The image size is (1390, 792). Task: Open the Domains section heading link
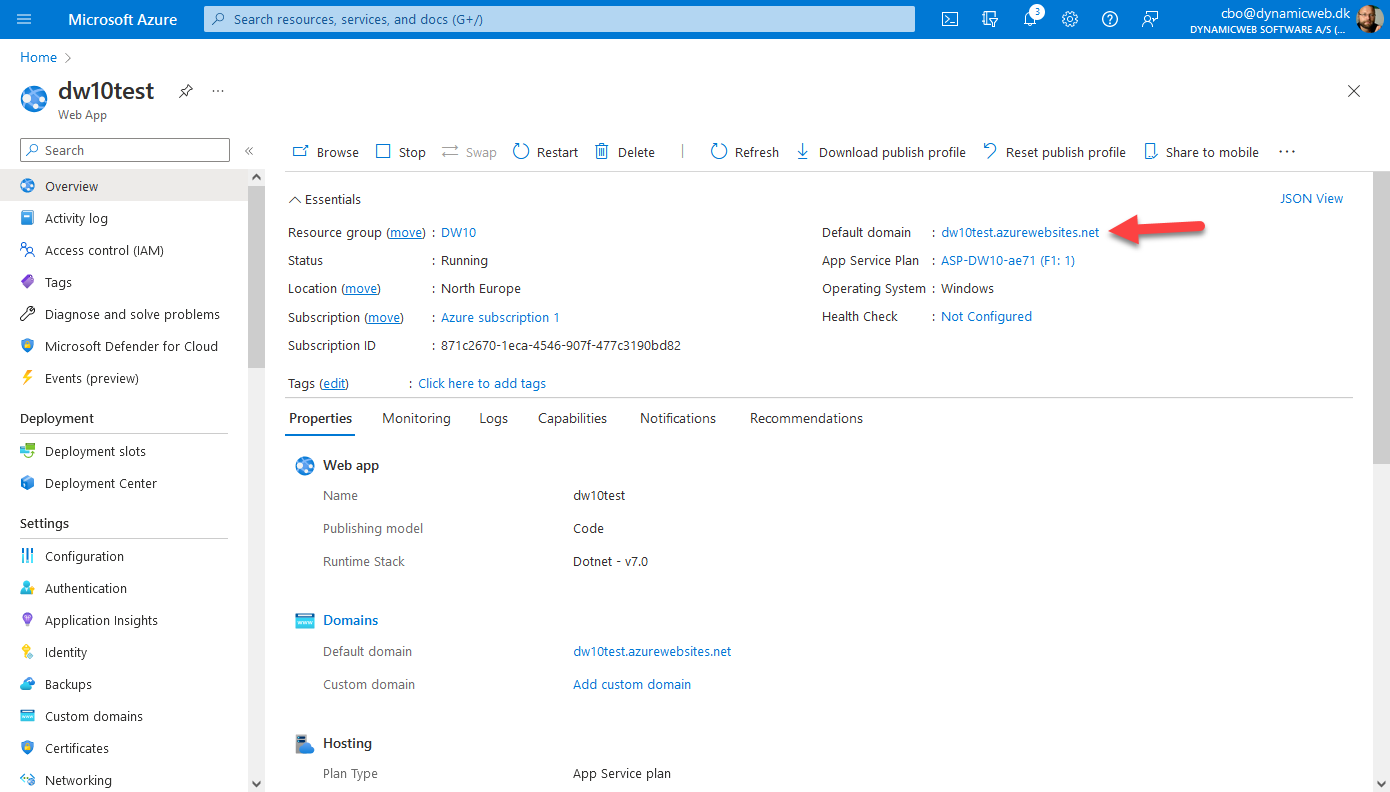(350, 620)
